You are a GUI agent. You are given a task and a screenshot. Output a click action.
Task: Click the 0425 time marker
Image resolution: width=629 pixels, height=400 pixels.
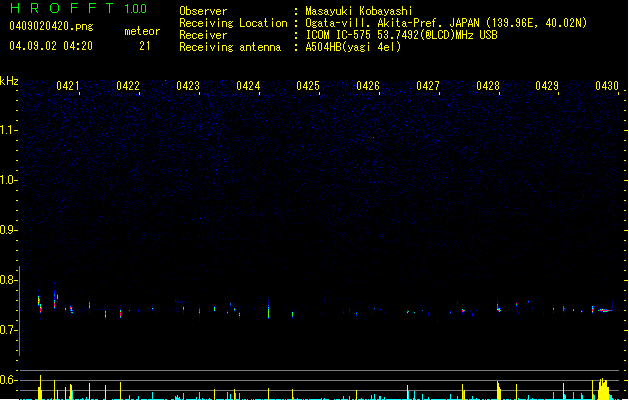308,86
